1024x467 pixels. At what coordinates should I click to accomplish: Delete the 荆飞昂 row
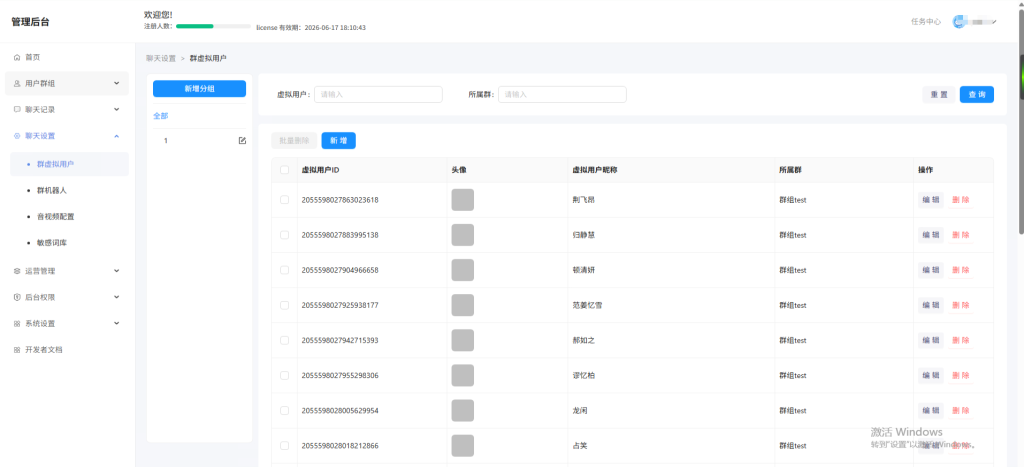pos(961,200)
